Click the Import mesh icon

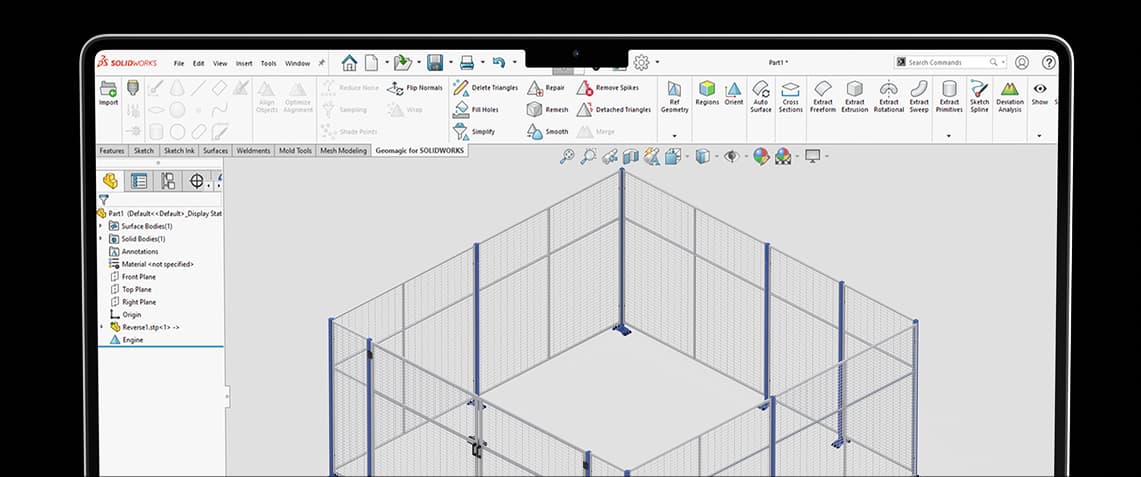point(108,93)
